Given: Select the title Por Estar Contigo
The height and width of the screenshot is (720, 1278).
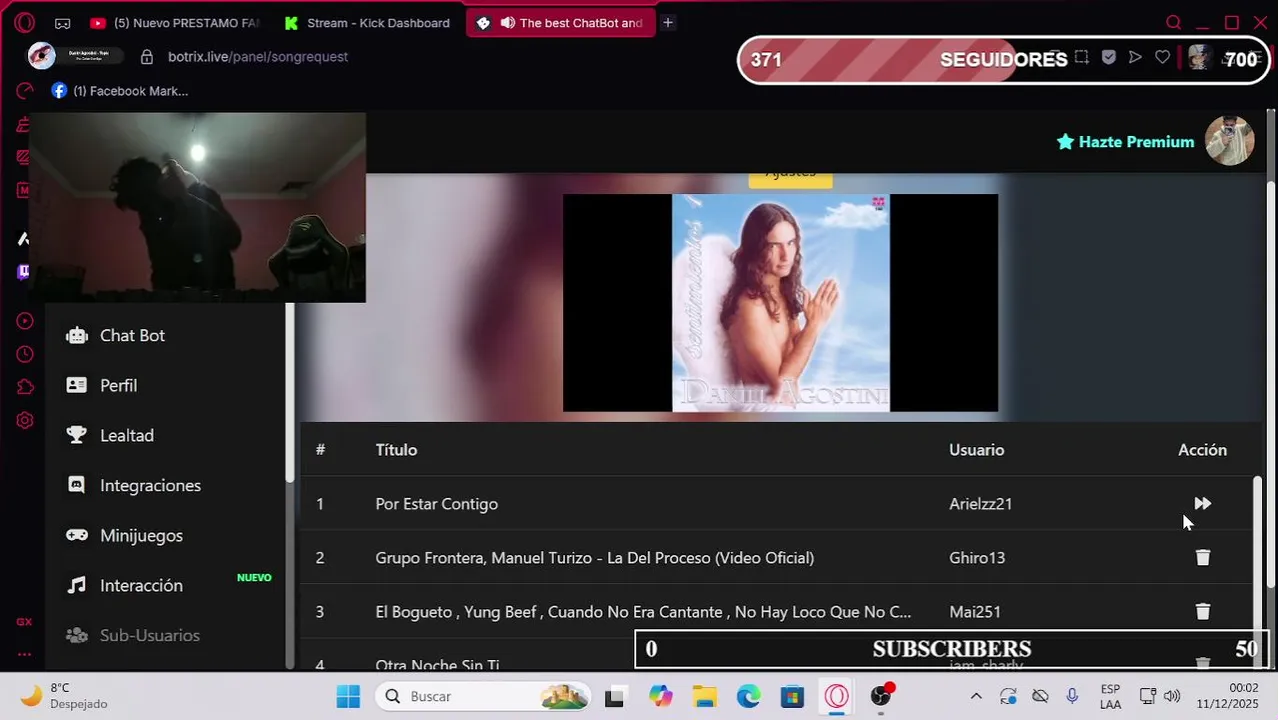Looking at the screenshot, I should [x=436, y=504].
